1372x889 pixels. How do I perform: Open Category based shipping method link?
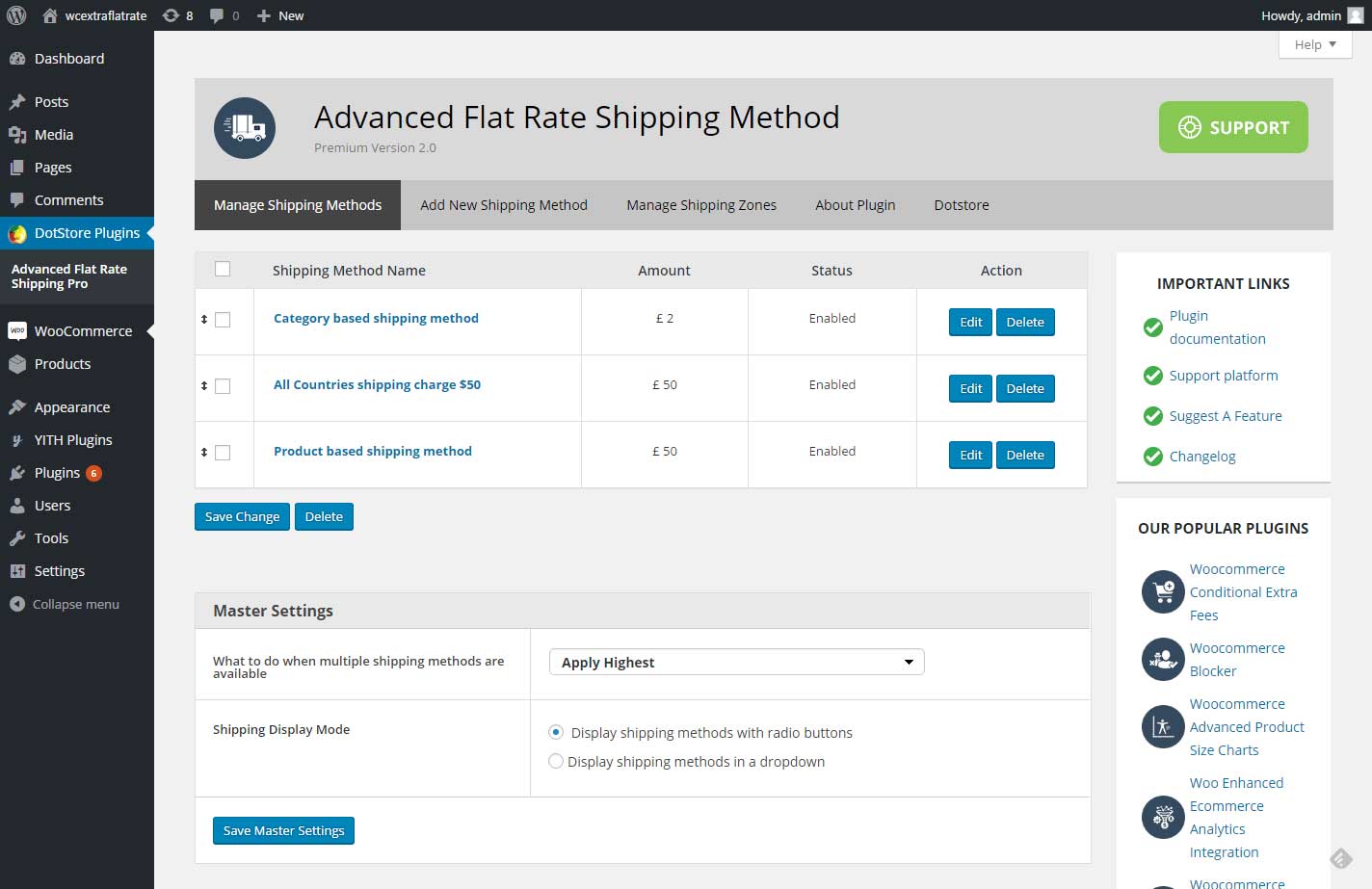376,318
